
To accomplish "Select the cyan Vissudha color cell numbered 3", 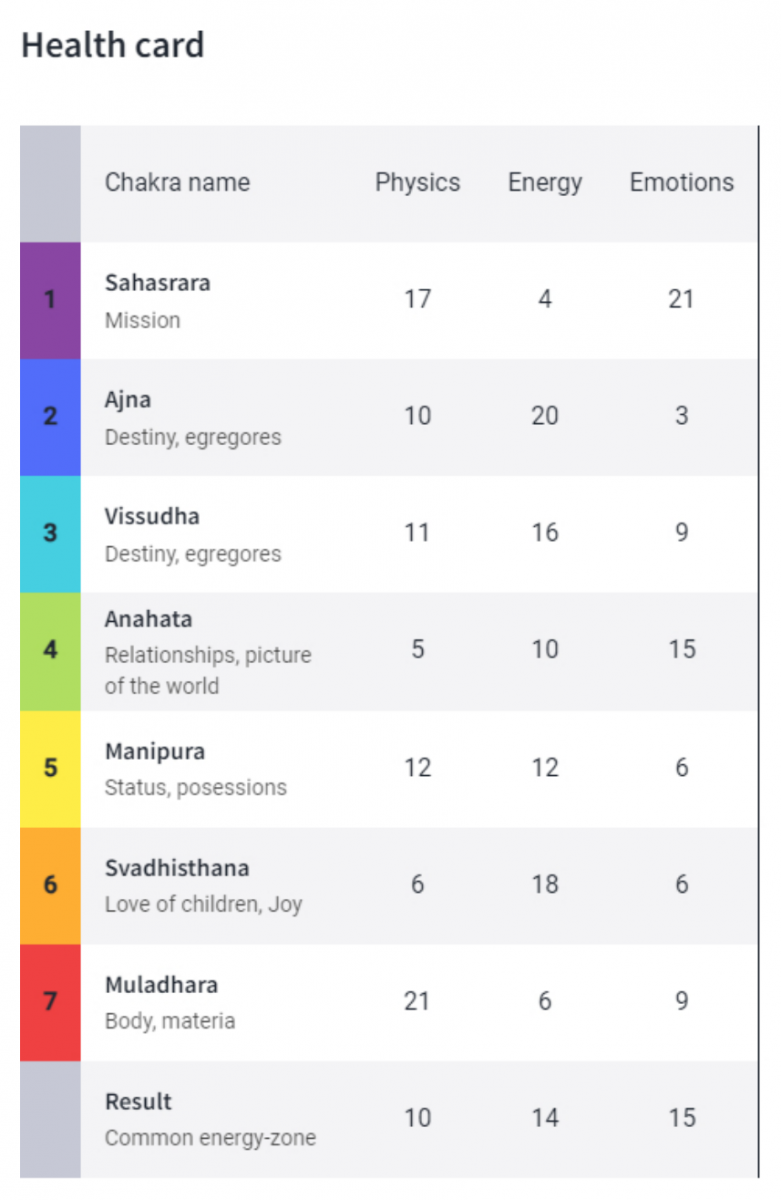I will click(x=50, y=534).
